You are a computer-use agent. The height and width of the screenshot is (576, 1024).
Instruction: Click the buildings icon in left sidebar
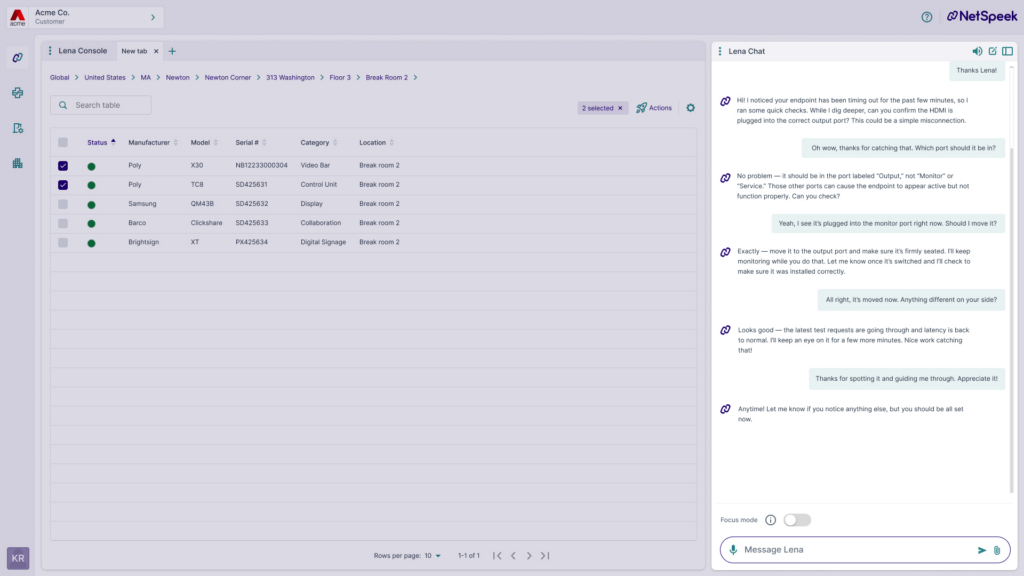coord(17,163)
